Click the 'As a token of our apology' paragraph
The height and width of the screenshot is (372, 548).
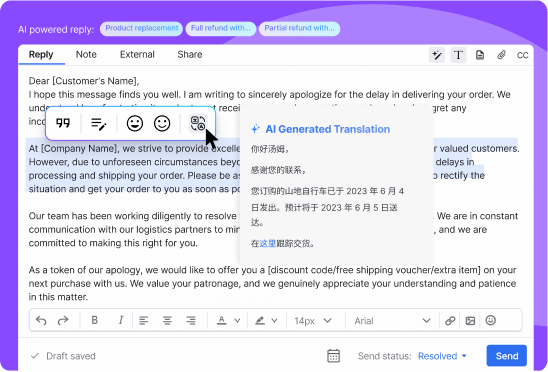point(272,284)
